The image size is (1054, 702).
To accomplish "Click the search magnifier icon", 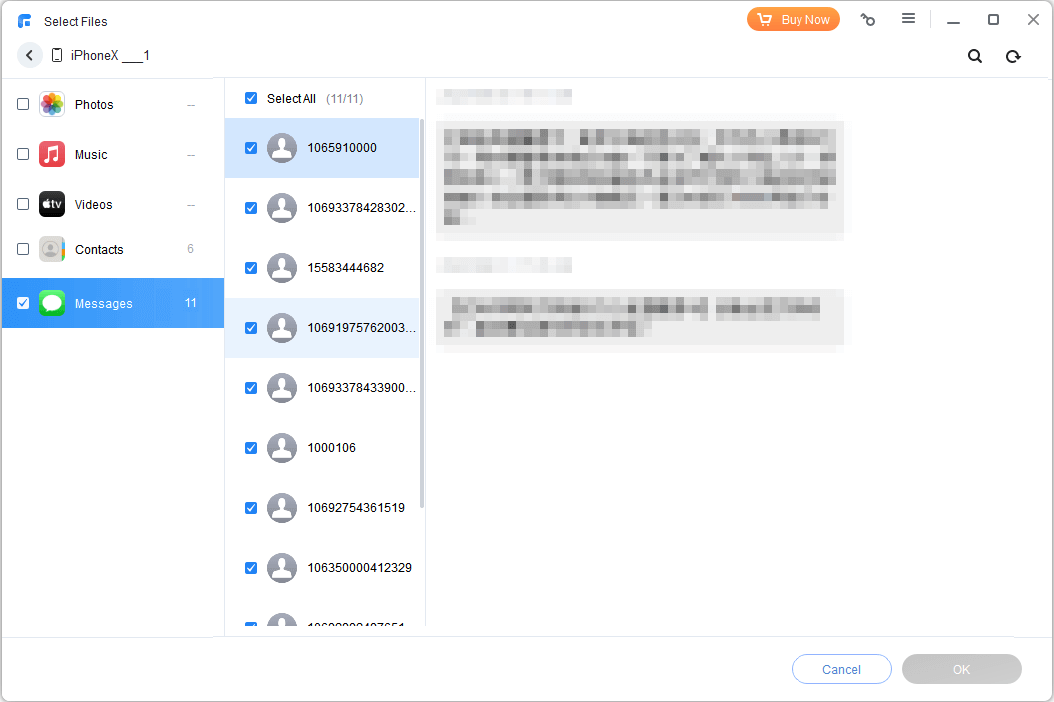I will click(x=974, y=57).
